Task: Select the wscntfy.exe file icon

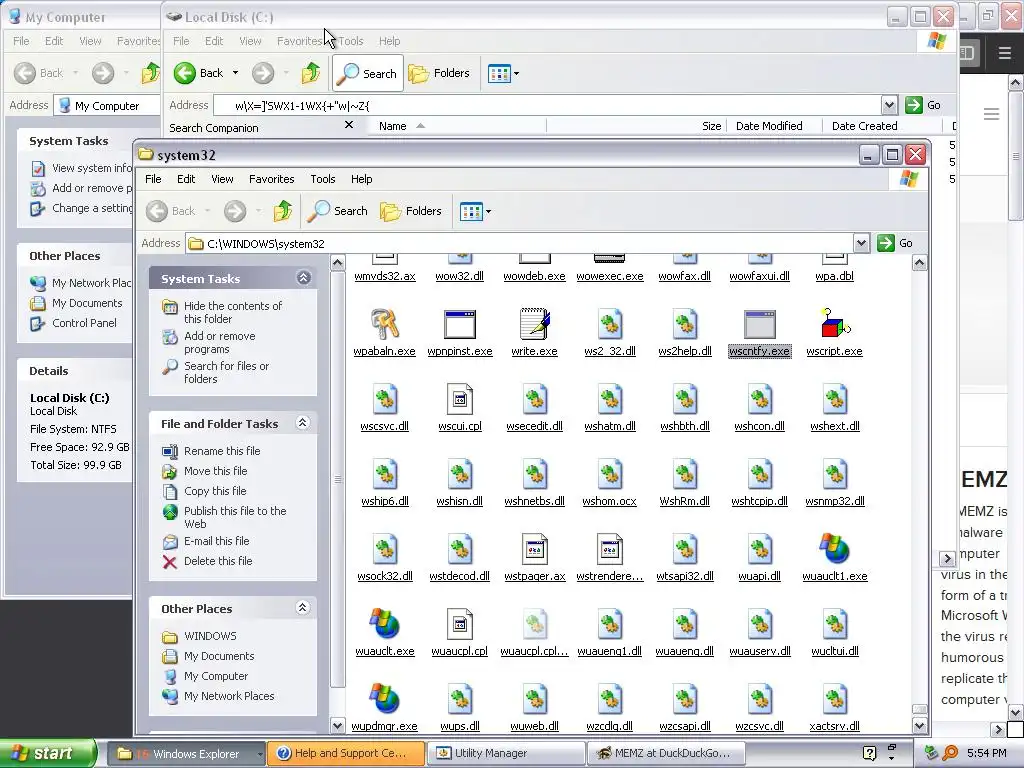Action: [760, 325]
